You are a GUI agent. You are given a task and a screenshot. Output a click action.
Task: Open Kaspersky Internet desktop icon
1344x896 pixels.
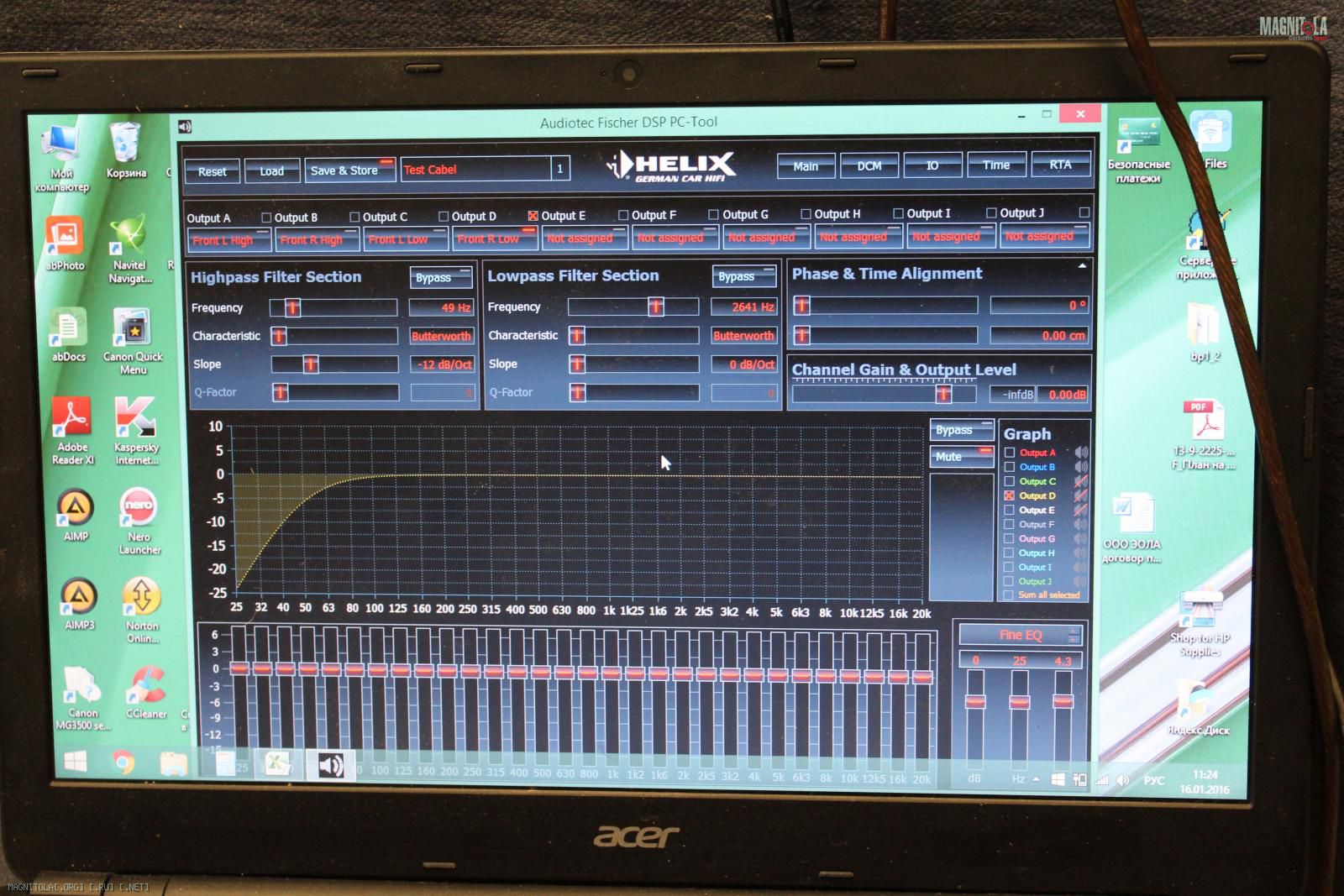pyautogui.click(x=136, y=430)
